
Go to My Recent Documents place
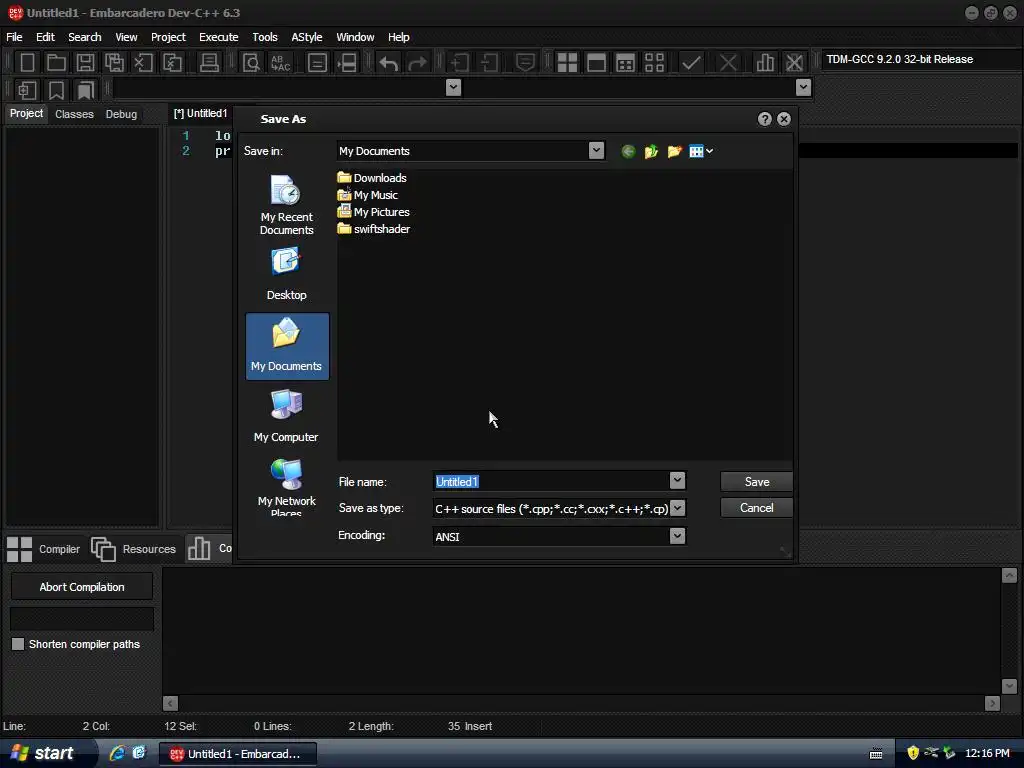(x=286, y=205)
